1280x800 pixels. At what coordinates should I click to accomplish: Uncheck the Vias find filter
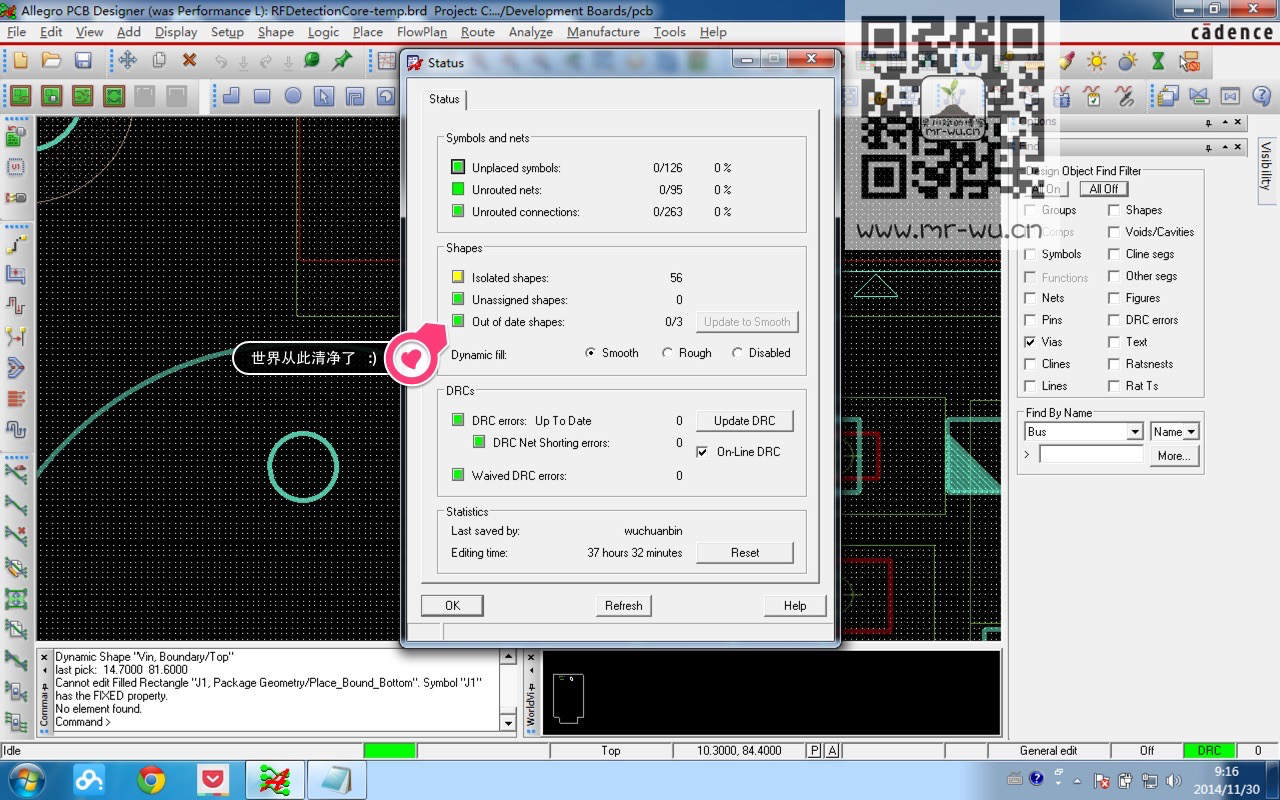(1030, 341)
